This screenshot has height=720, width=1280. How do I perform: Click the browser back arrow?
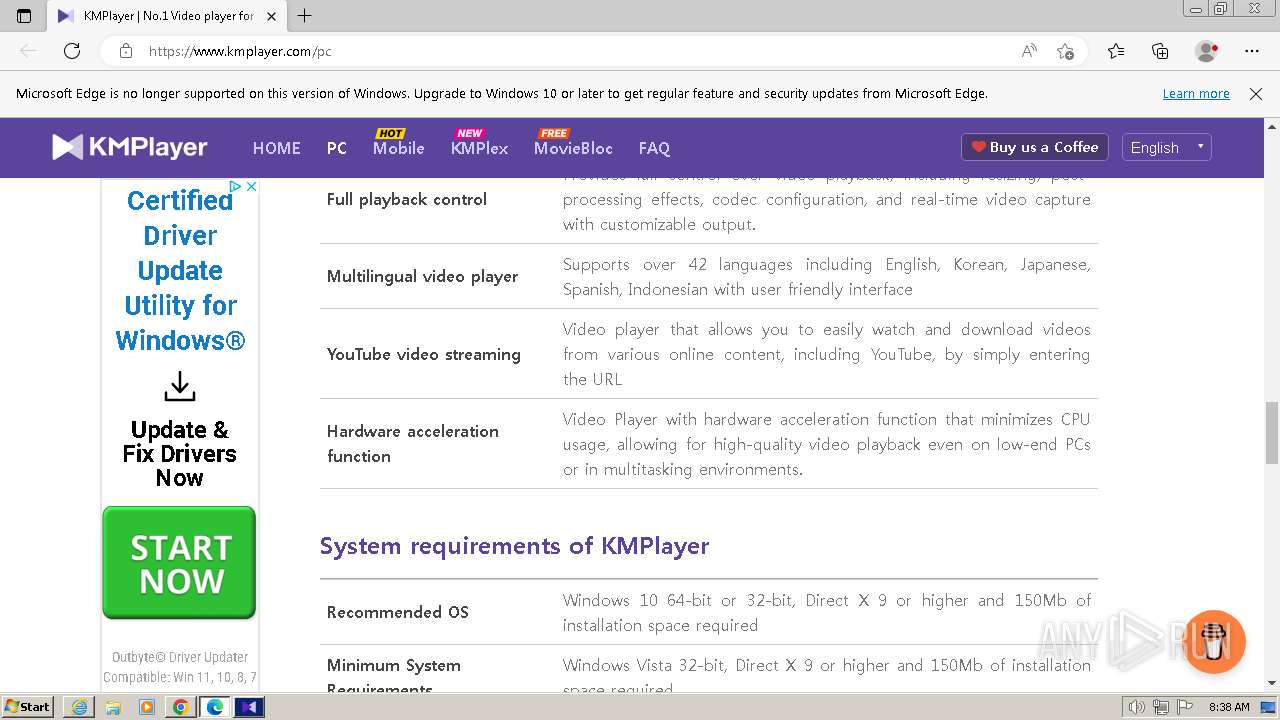pos(28,51)
